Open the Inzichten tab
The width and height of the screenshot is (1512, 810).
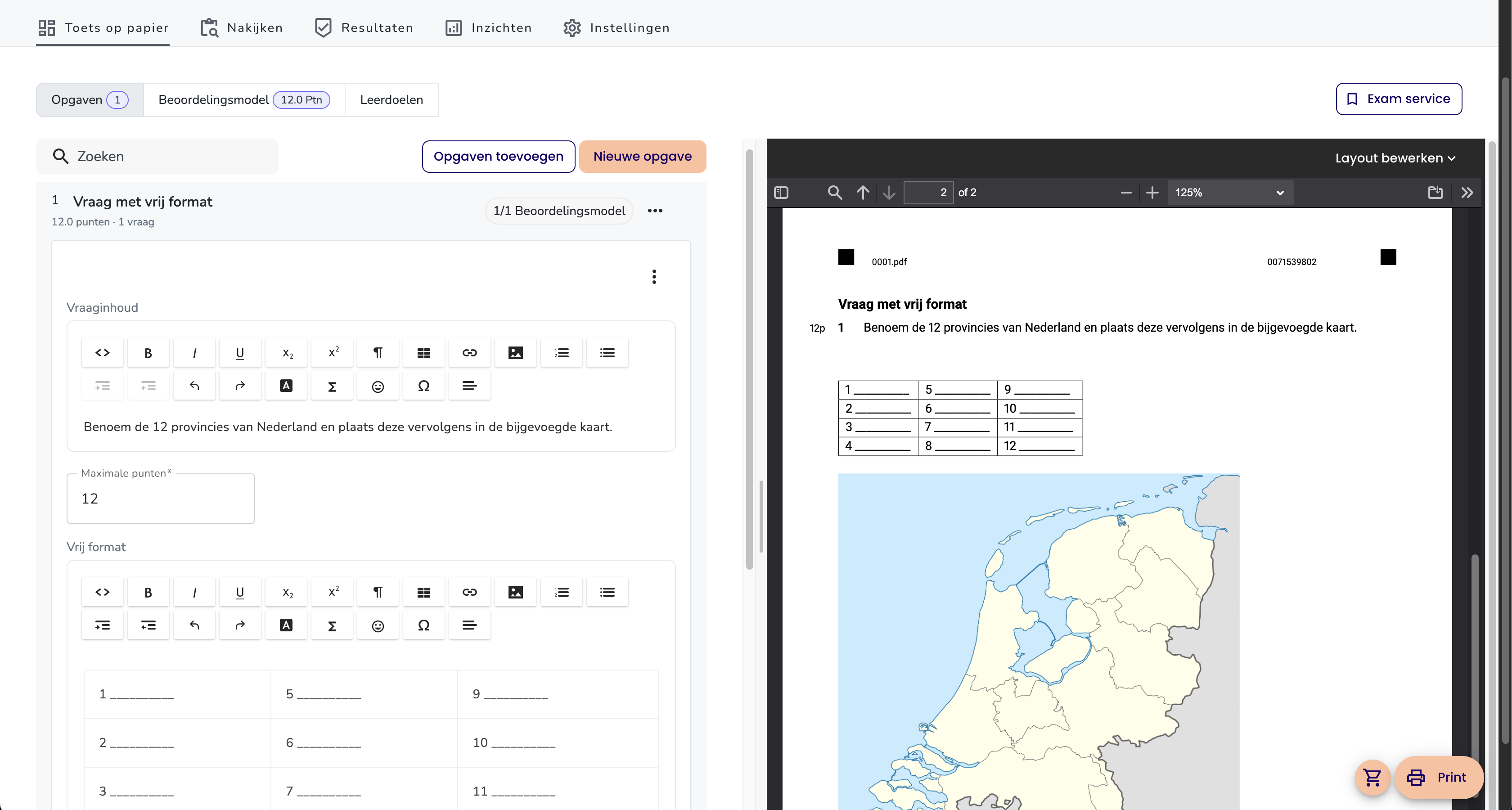pos(488,27)
